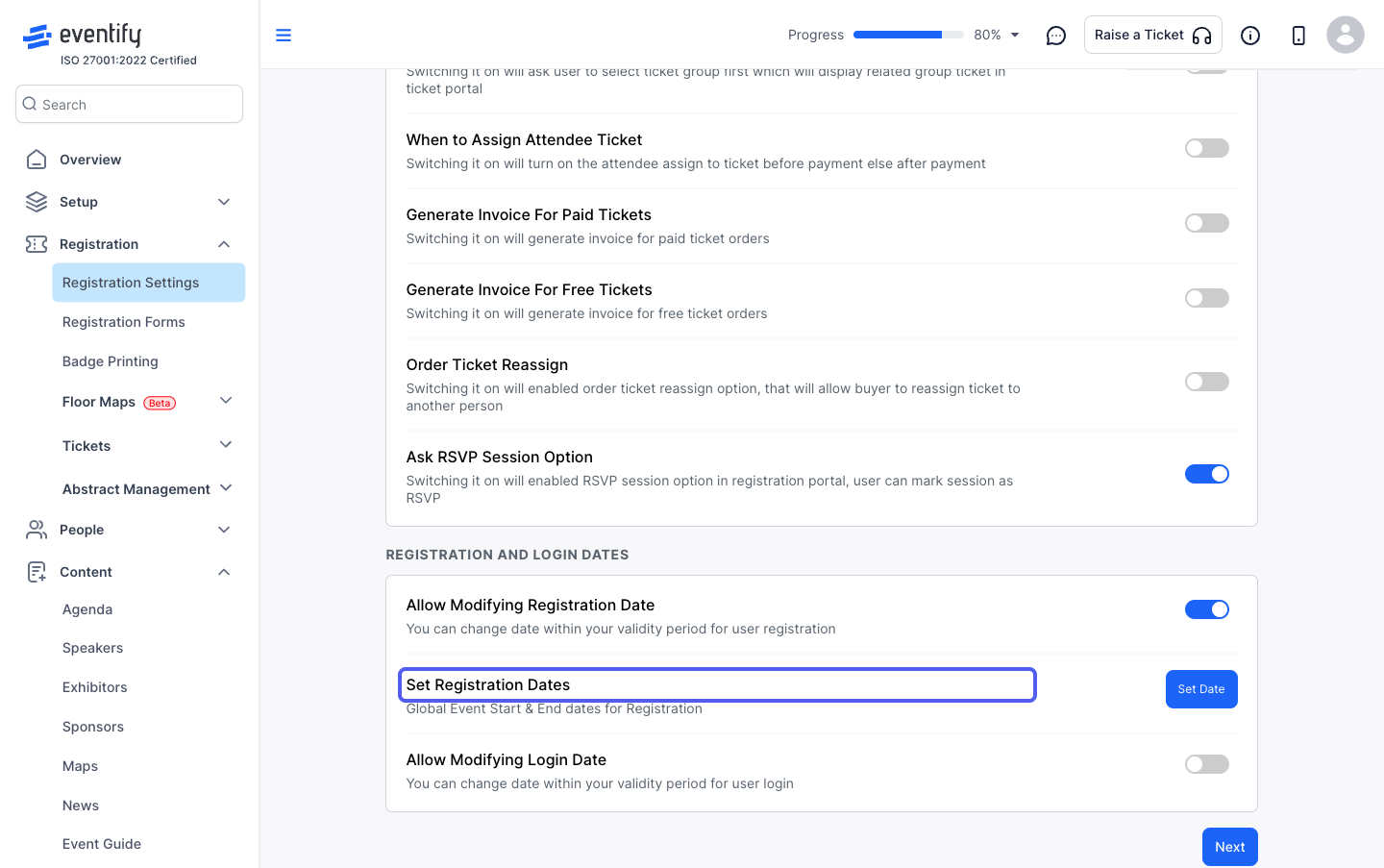Collapse the Content section chevron
Screen dimensions: 1384x868
point(224,572)
